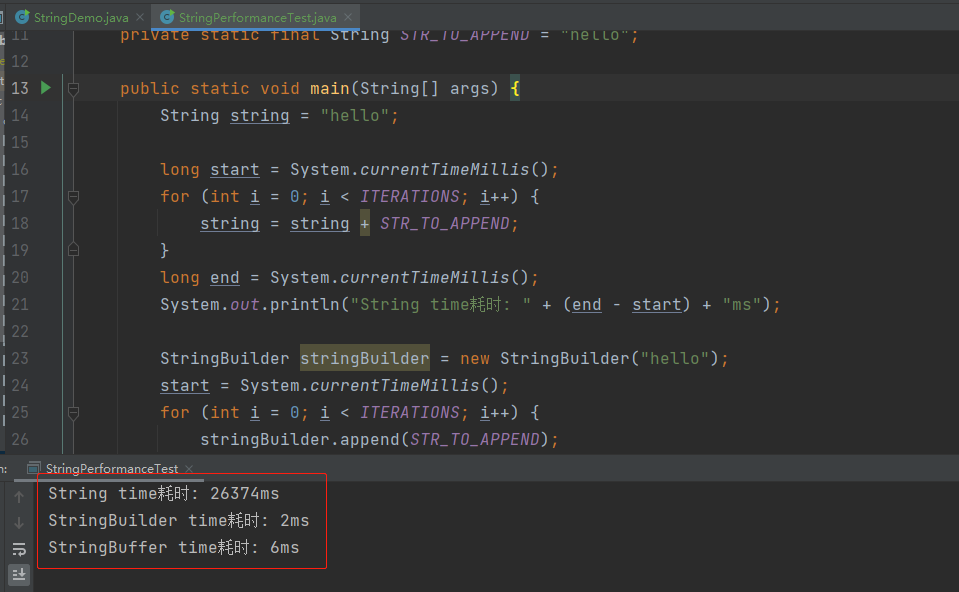
Task: Click "StringBuilder time耗时: 2ms" output line
Action: pos(179,520)
